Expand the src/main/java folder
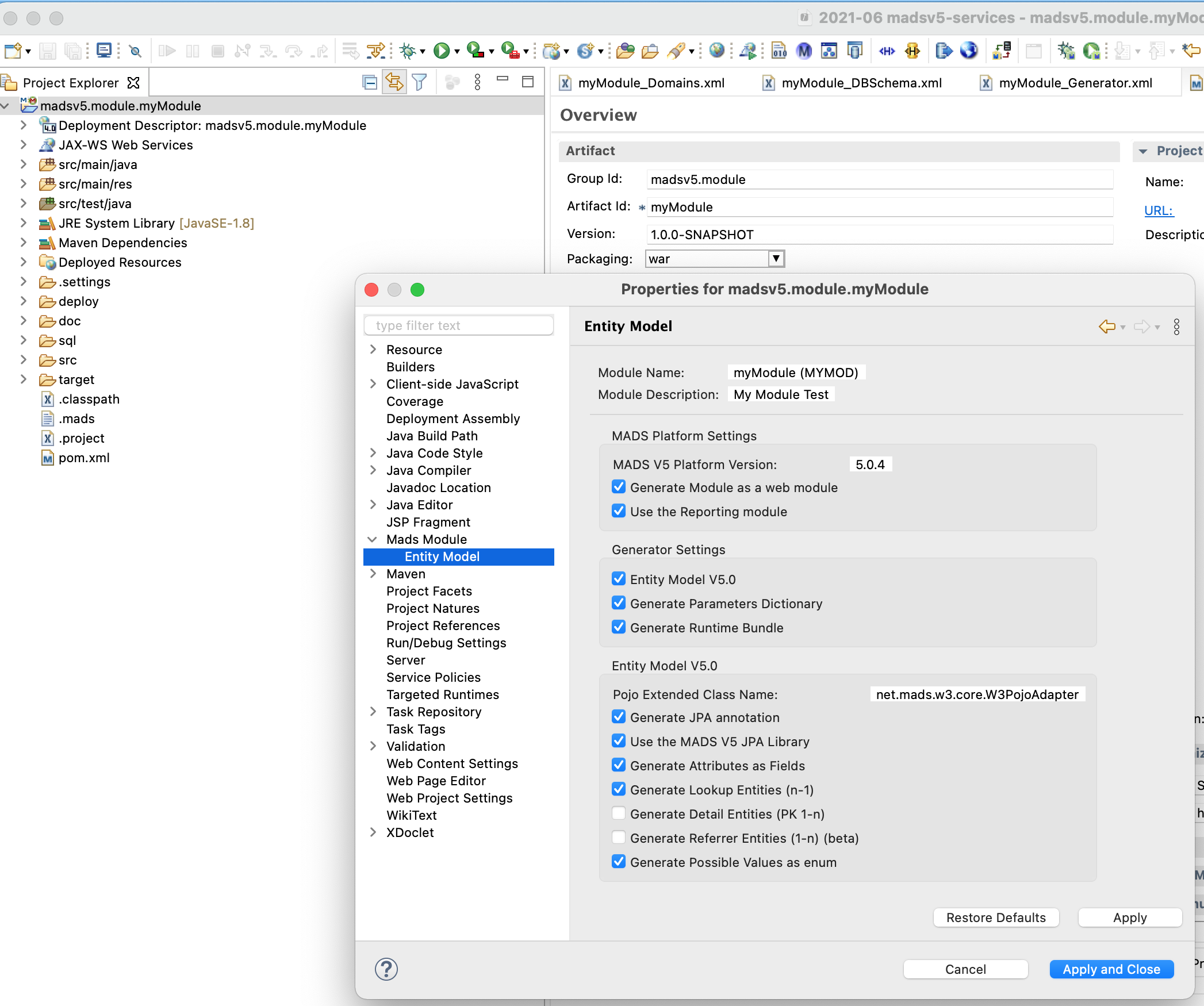The image size is (1204, 1006). [24, 164]
